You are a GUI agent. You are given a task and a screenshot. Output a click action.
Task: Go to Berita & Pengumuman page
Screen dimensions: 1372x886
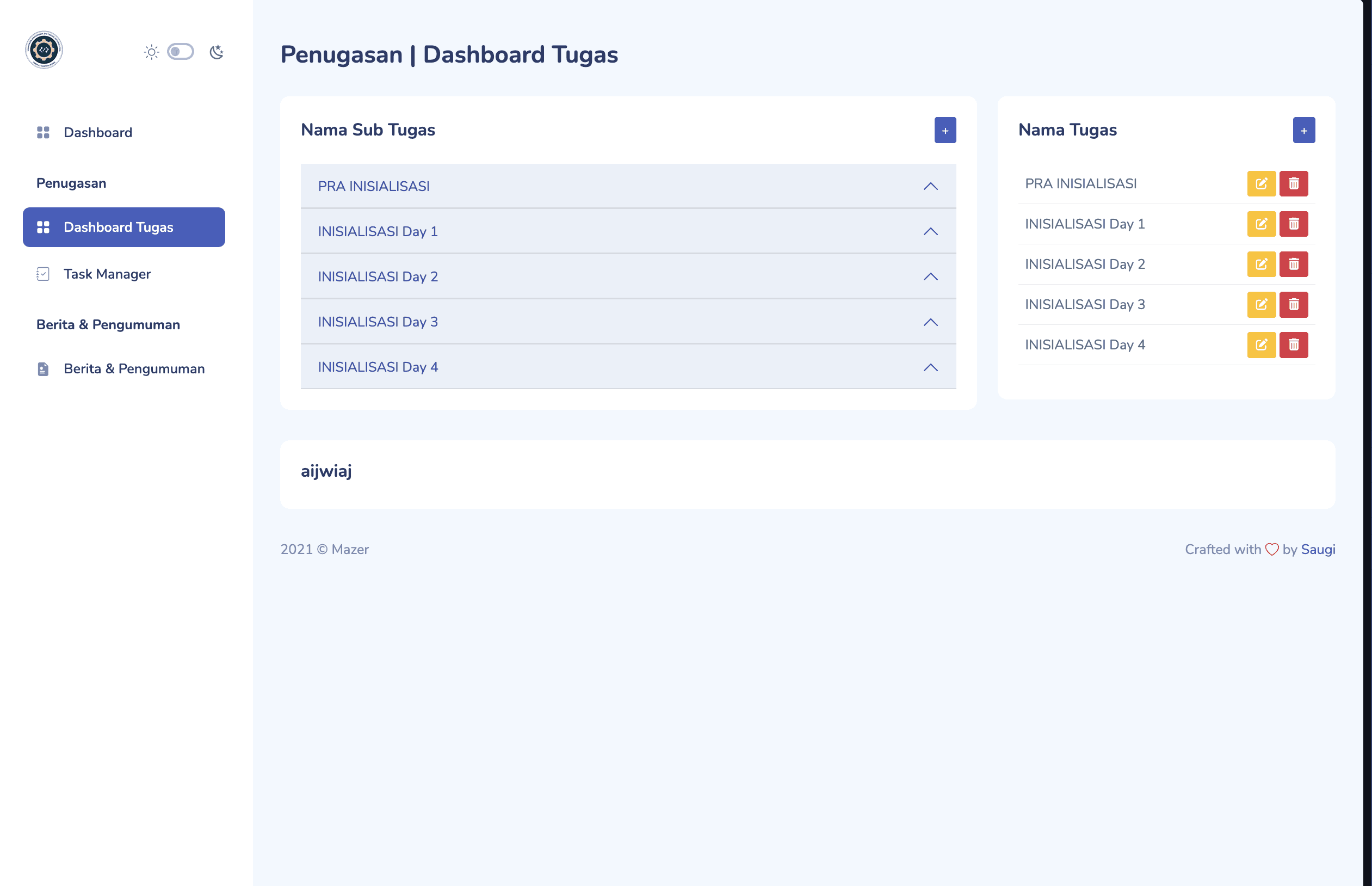pyautogui.click(x=133, y=369)
